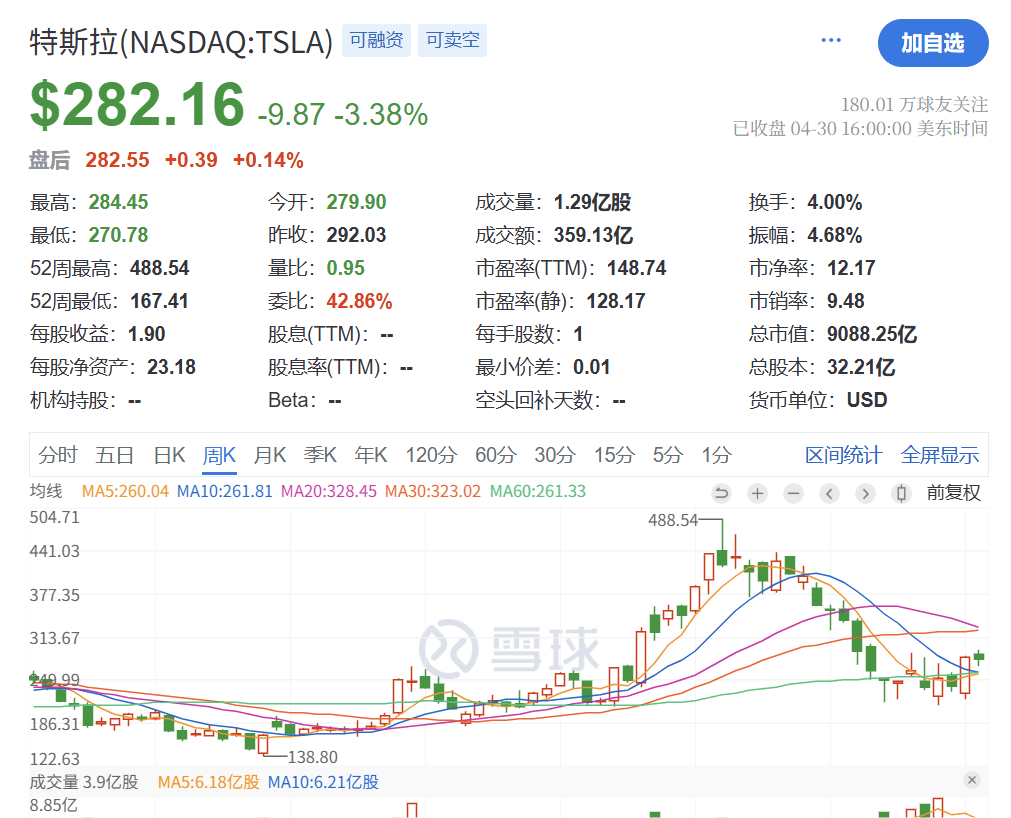1011x818 pixels.
Task: Click the 成交量 value 1.29亿股
Action: pyautogui.click(x=592, y=202)
